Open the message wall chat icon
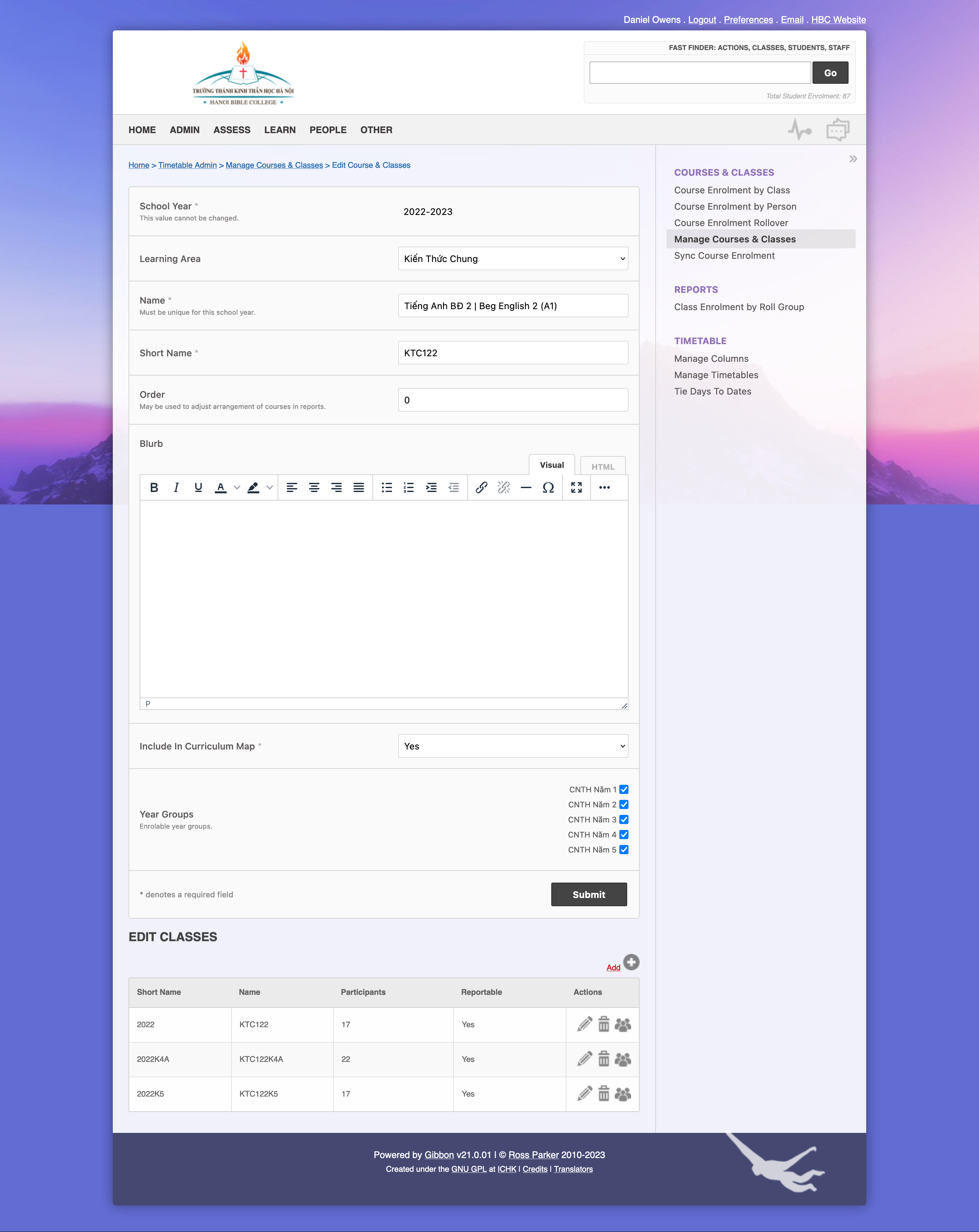 click(x=838, y=129)
